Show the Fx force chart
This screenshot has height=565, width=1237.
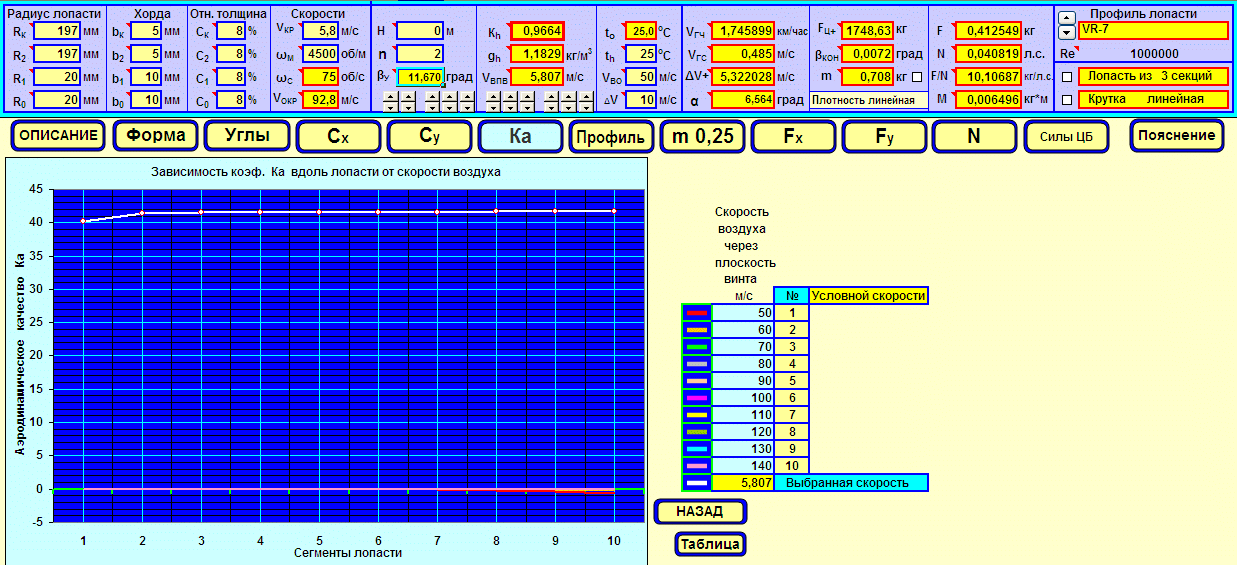tap(794, 136)
